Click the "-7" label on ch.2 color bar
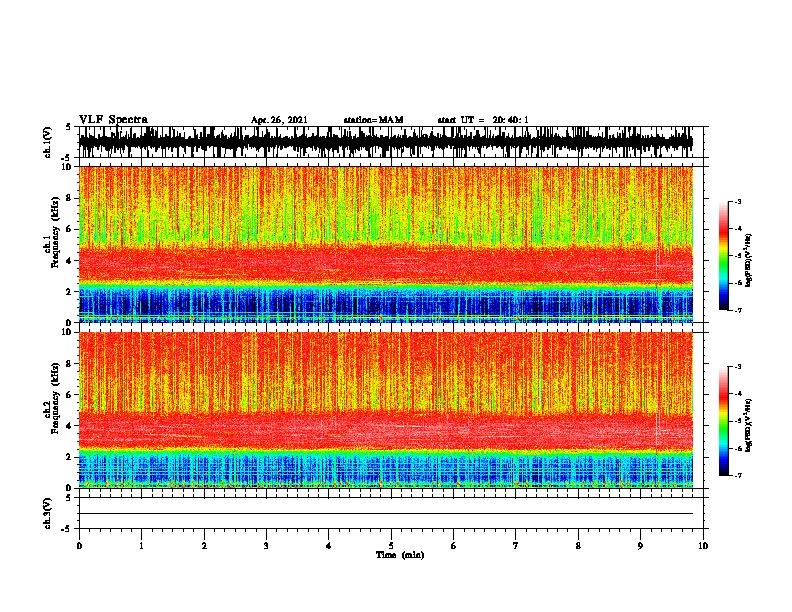 click(737, 475)
